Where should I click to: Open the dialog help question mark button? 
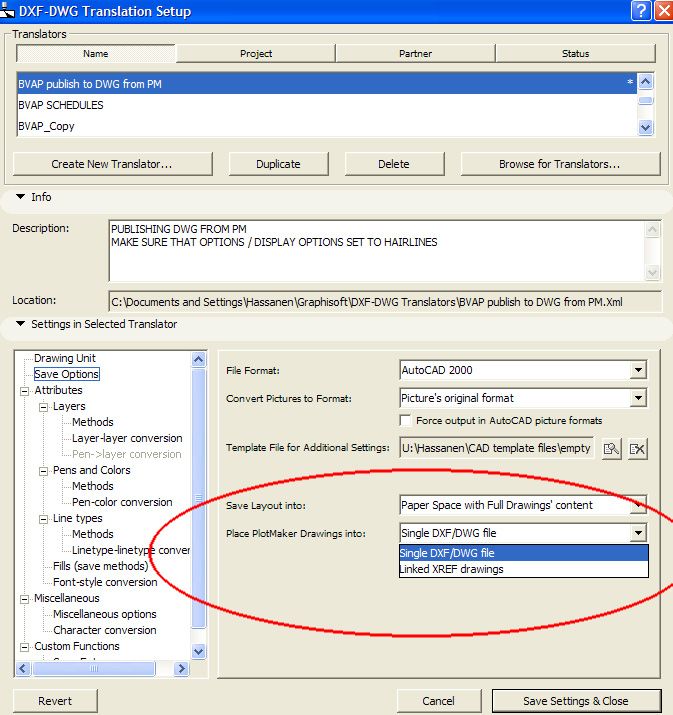point(640,10)
